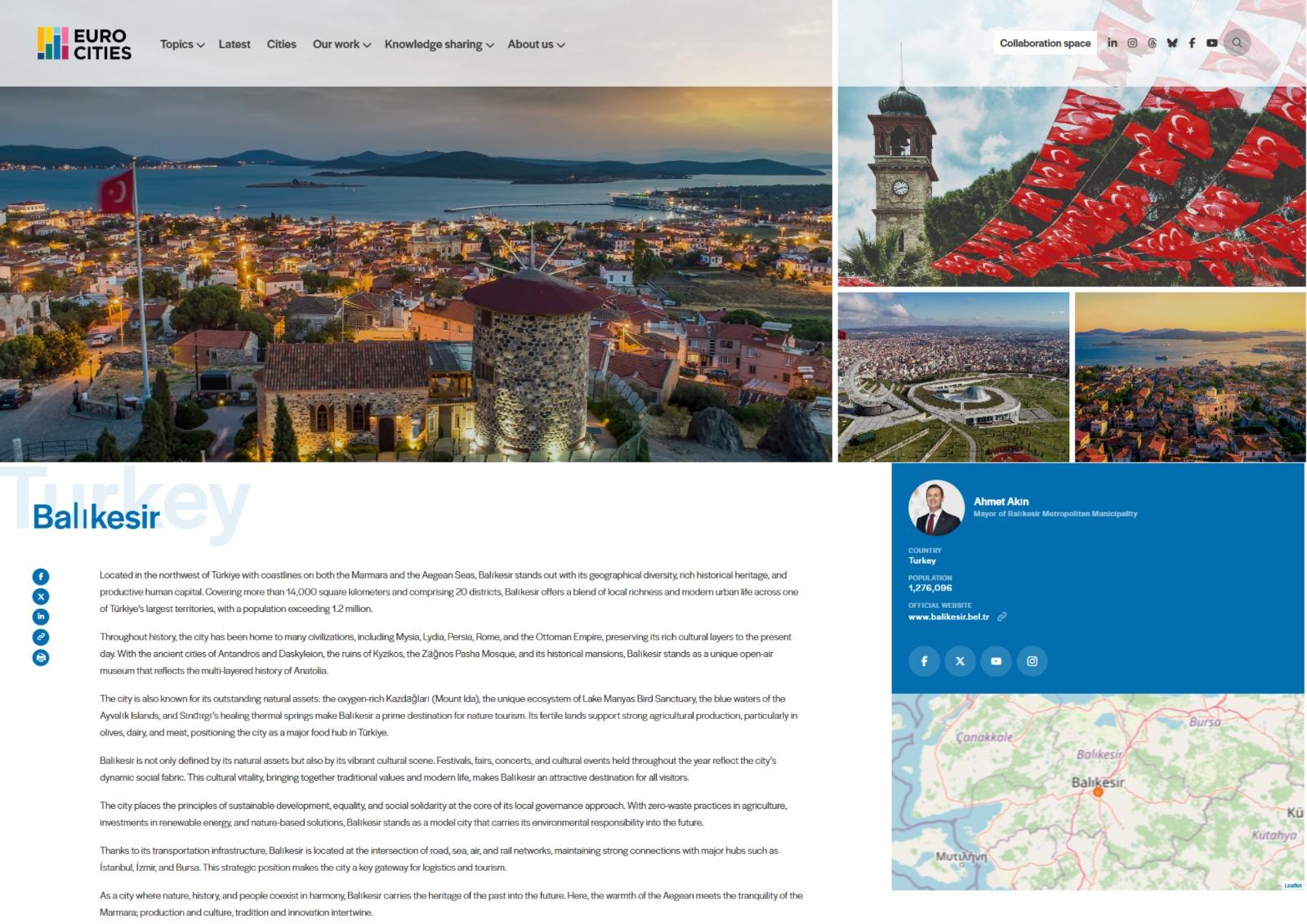Click the Collaboration space button
The height and width of the screenshot is (924, 1307).
coord(1045,43)
